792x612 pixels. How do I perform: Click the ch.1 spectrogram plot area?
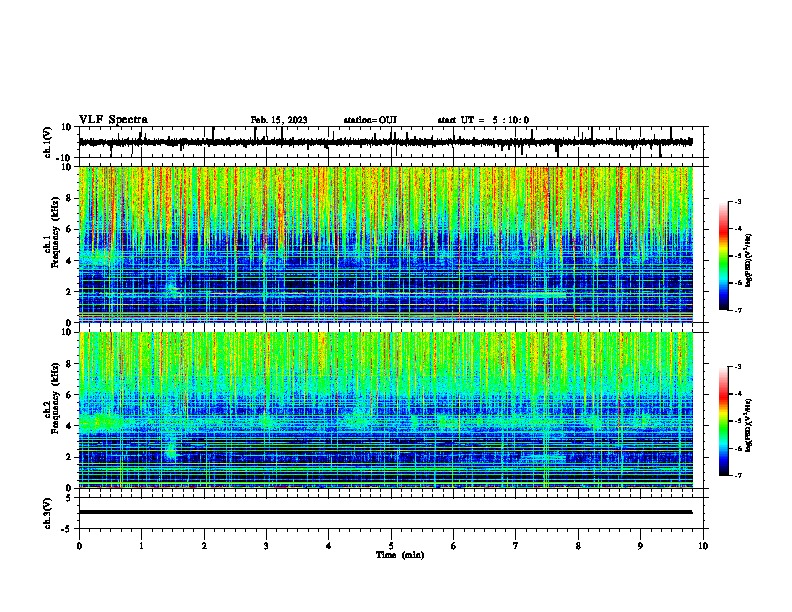[385, 244]
